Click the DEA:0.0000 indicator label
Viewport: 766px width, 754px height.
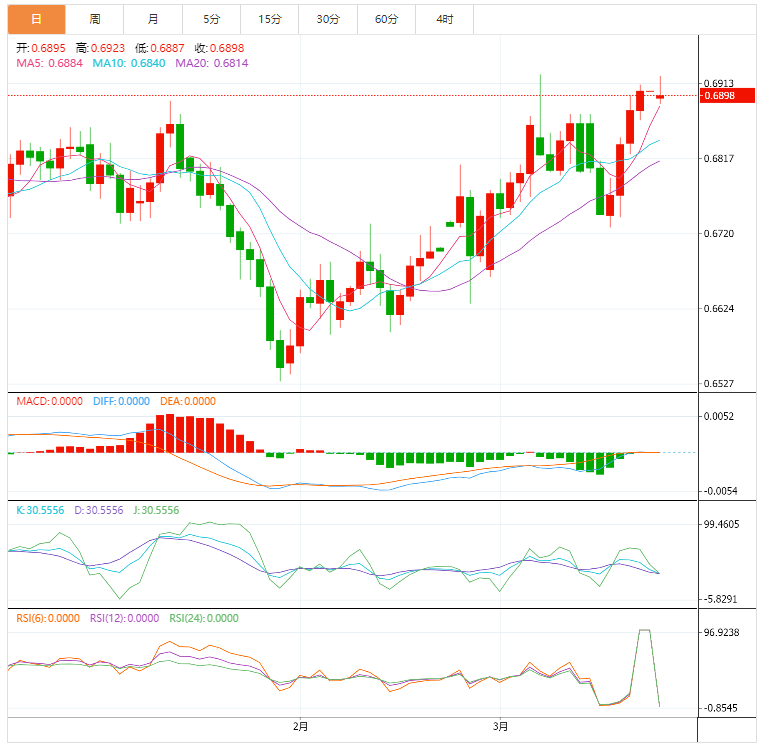pyautogui.click(x=188, y=401)
